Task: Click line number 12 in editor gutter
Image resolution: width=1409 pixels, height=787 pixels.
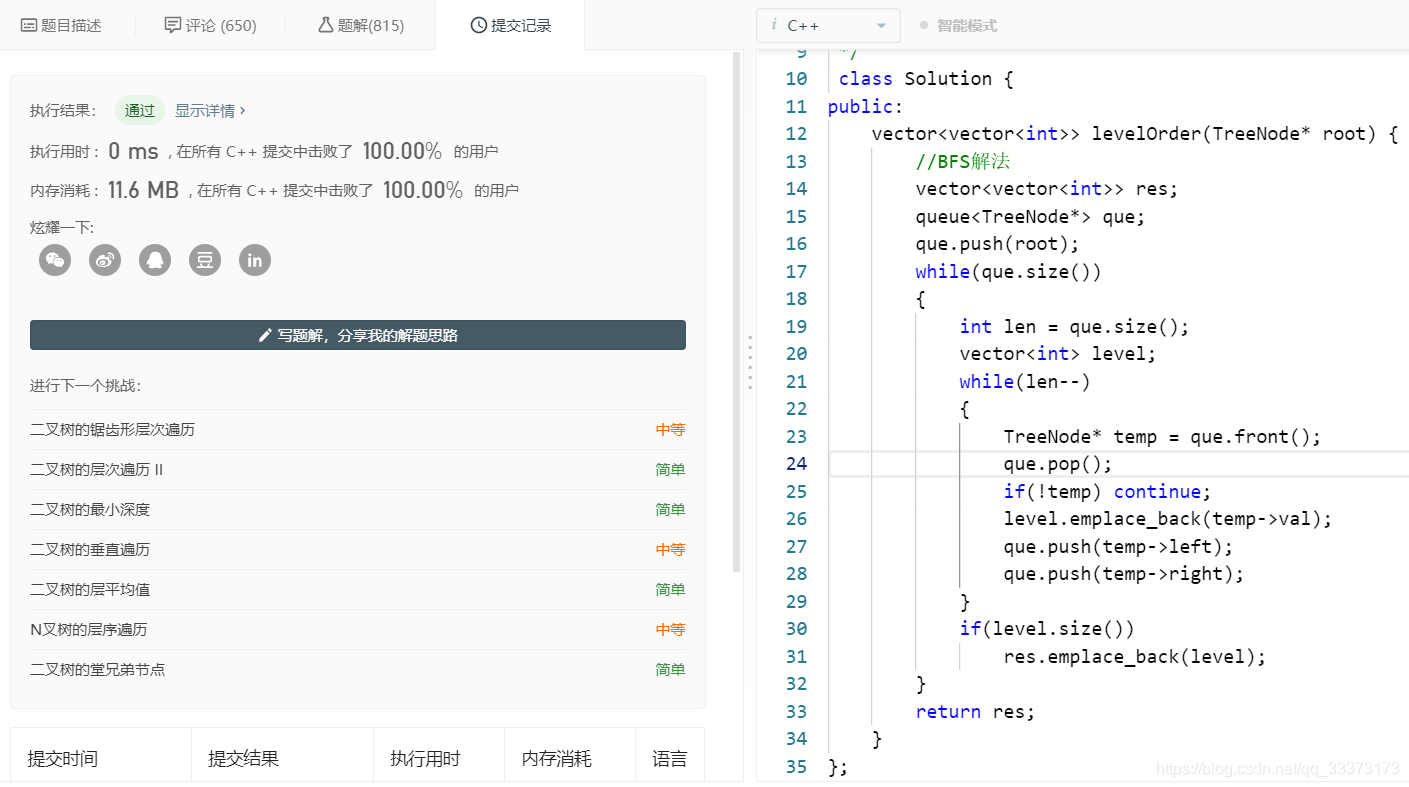Action: 796,134
